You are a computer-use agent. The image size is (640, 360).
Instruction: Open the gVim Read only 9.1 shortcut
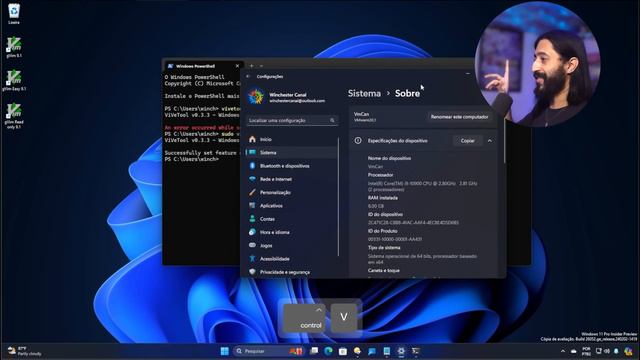point(14,116)
